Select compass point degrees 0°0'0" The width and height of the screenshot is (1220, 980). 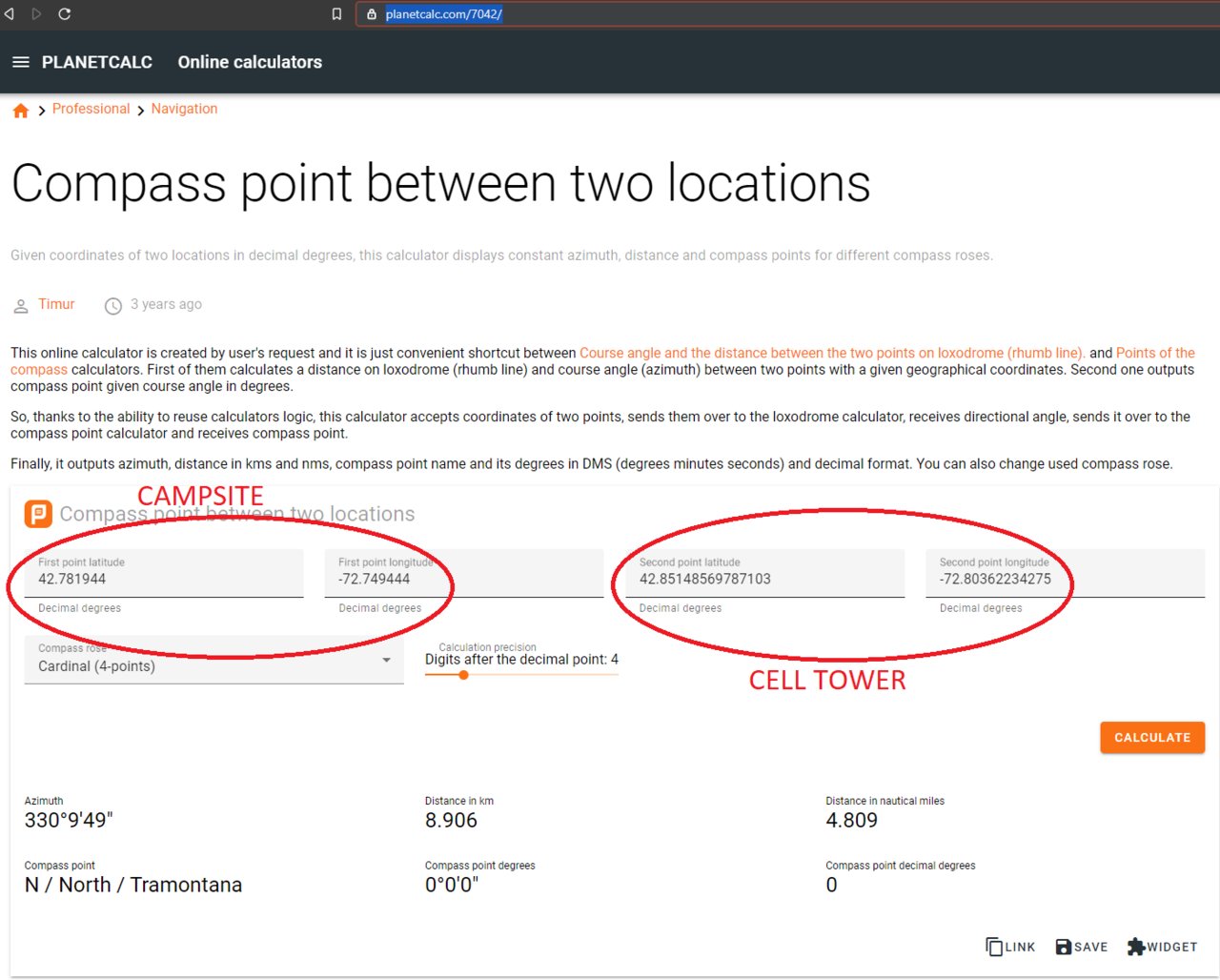click(x=452, y=885)
